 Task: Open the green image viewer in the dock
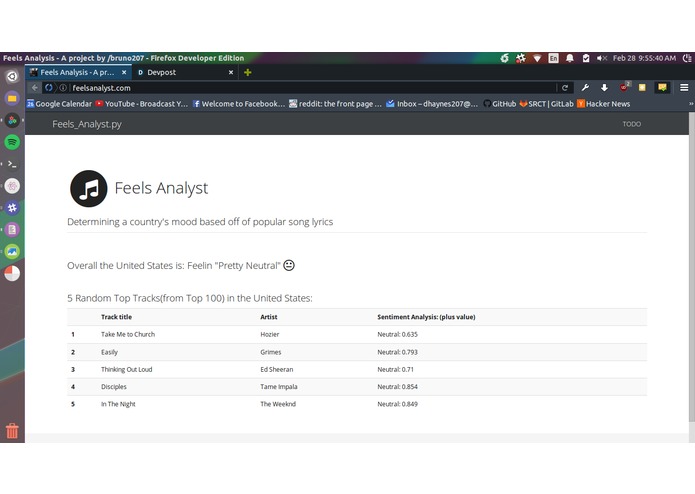tap(12, 251)
